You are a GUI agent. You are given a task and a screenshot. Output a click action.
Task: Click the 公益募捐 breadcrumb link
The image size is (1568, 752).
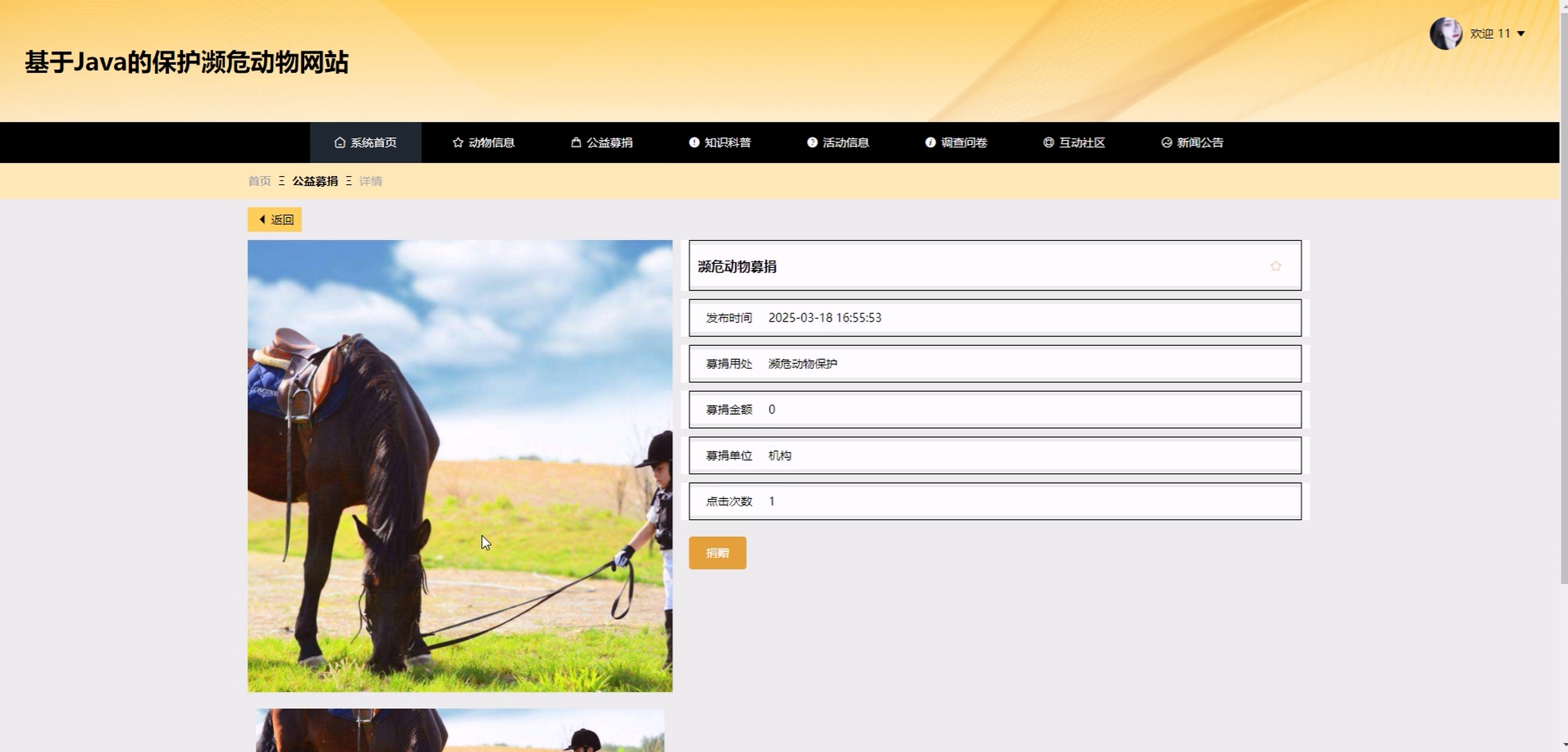point(315,181)
